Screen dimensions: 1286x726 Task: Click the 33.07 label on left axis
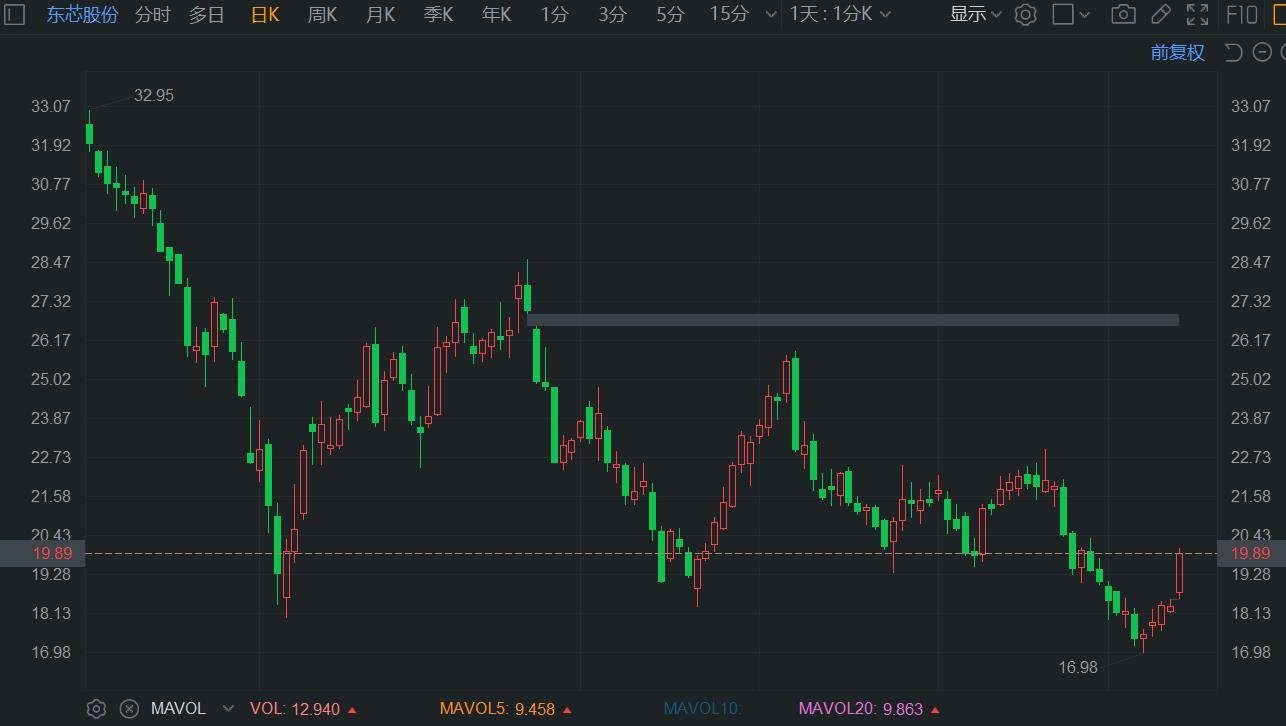tap(50, 106)
